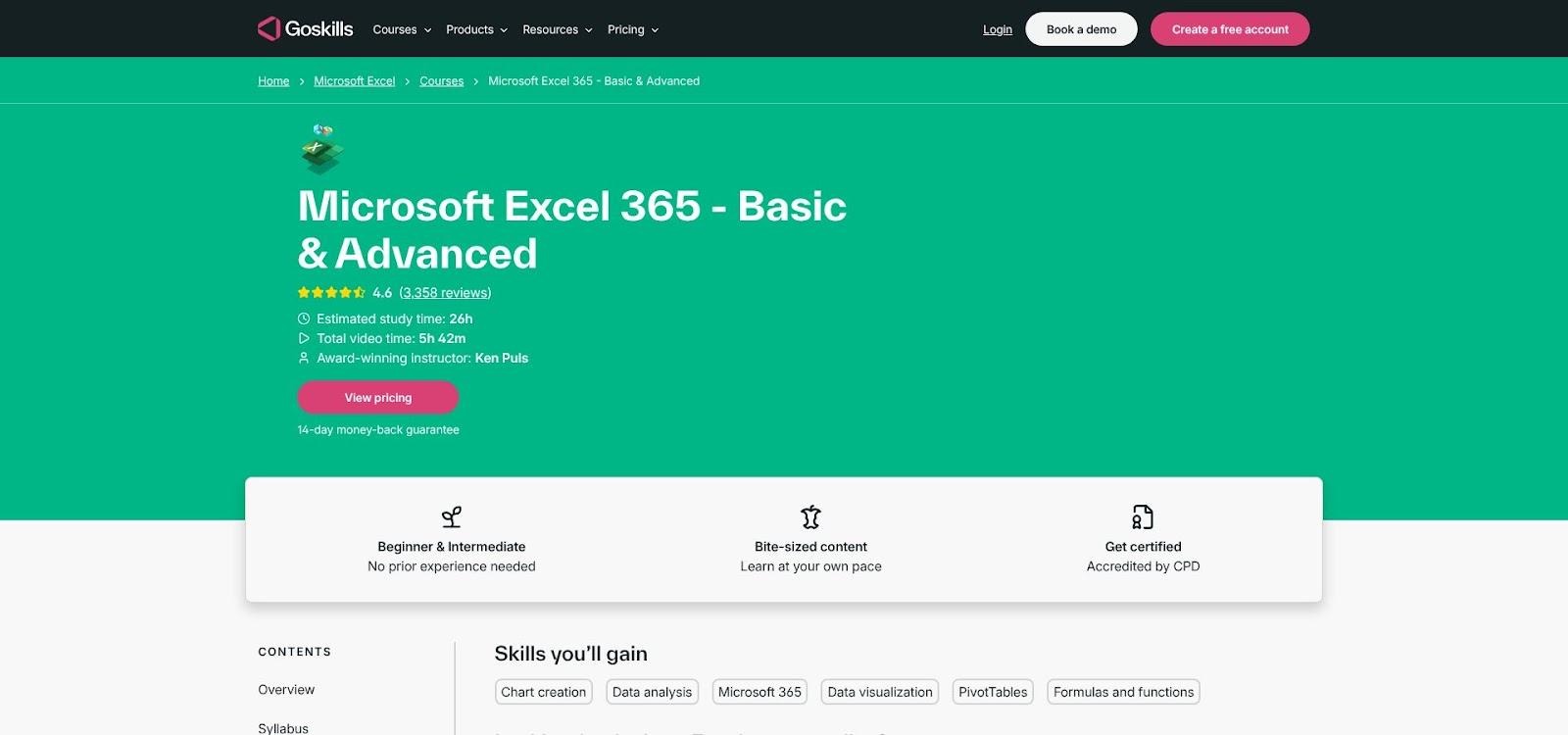Click the Accredited by CPD text

(x=1144, y=566)
